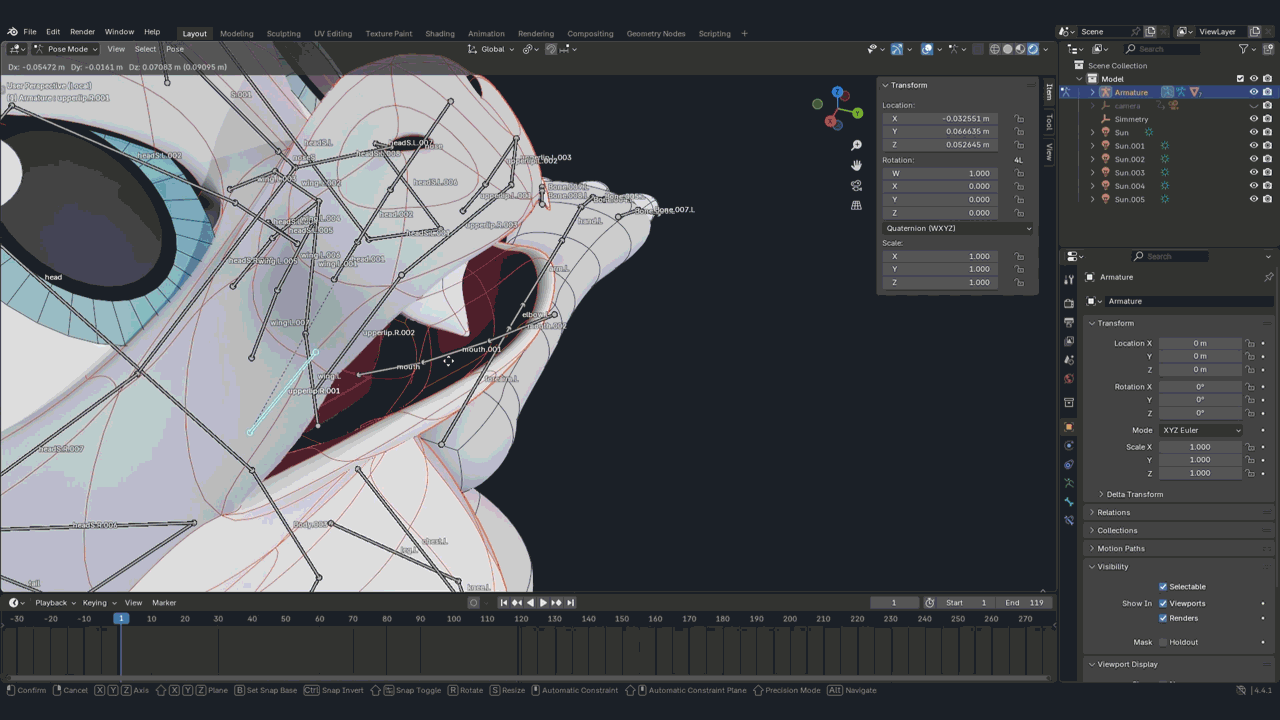Screen dimensions: 1280x720
Task: Open the Scene properties tab icon
Action: (x=1069, y=360)
